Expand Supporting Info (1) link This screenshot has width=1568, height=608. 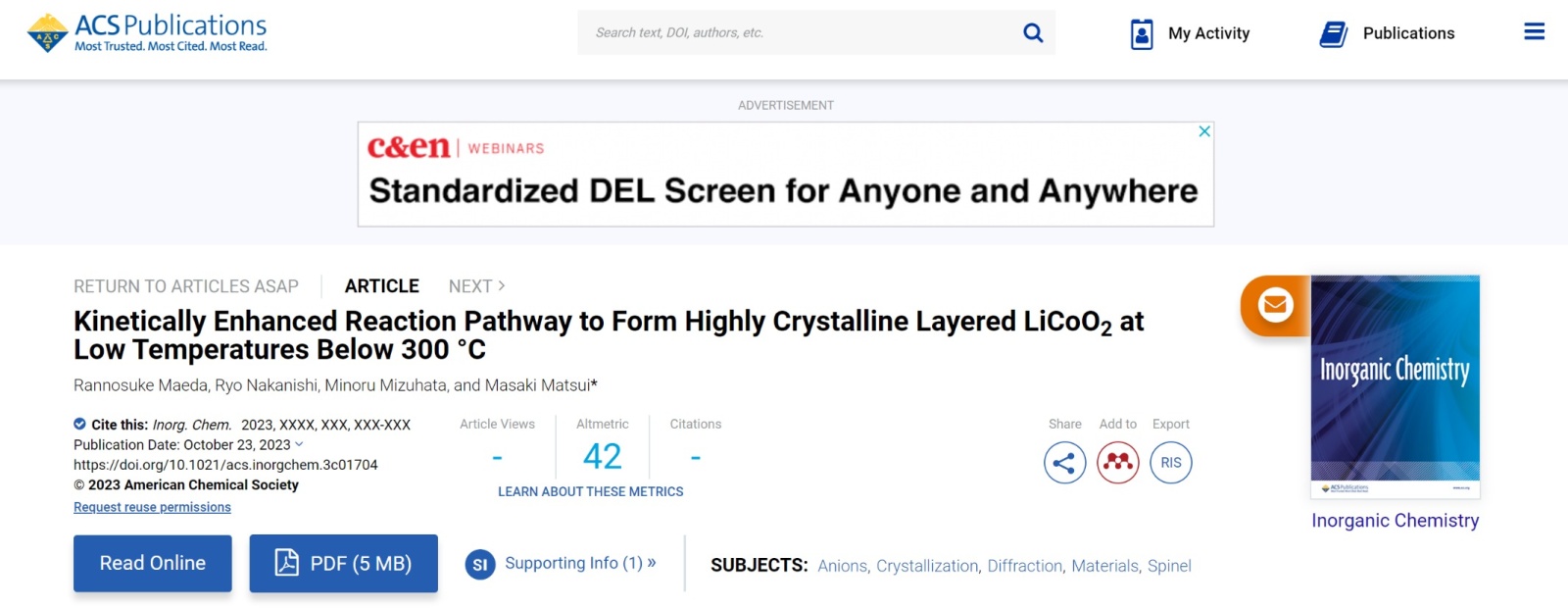point(579,563)
